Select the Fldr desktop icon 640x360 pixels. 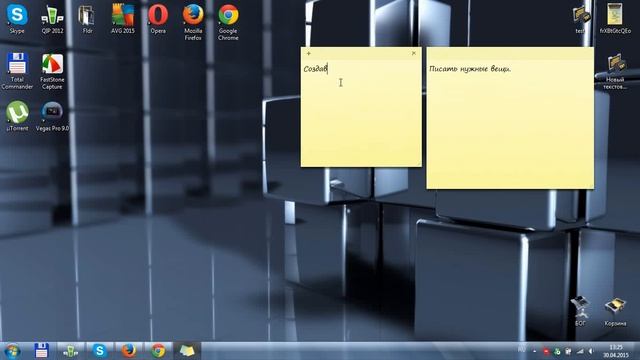(87, 18)
